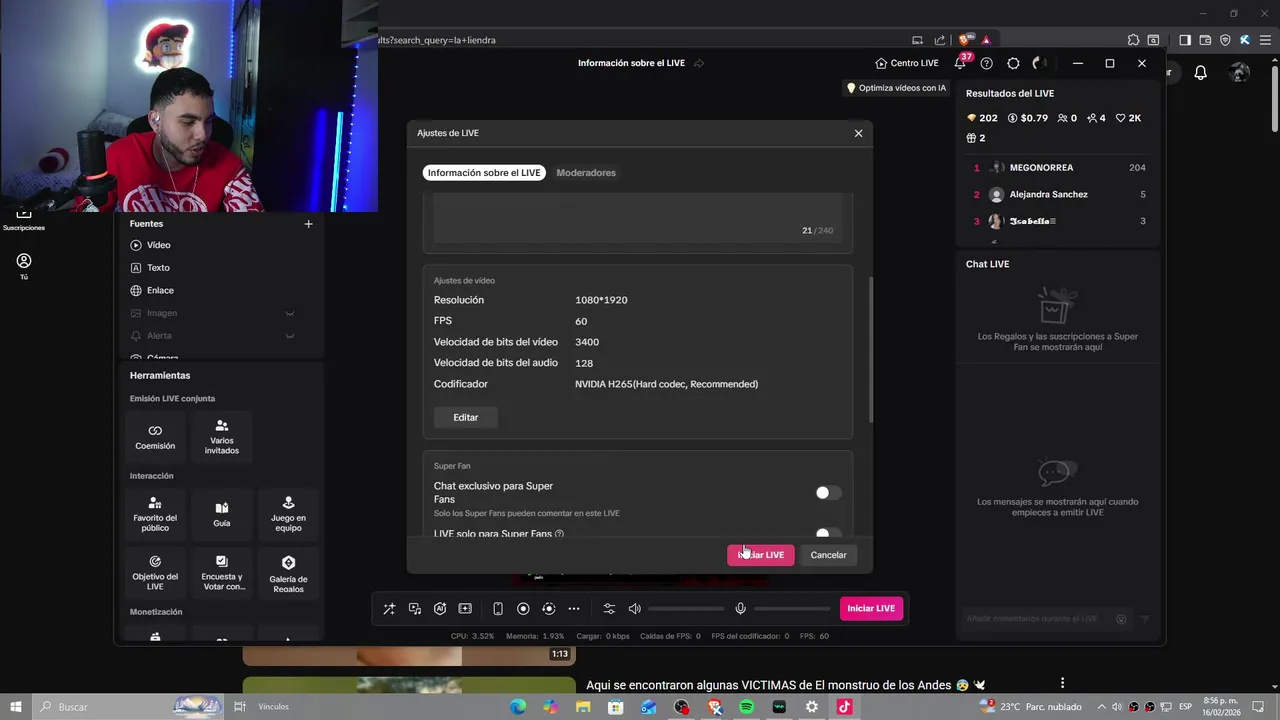Open the Guía tool
The height and width of the screenshot is (720, 1280).
[x=222, y=513]
